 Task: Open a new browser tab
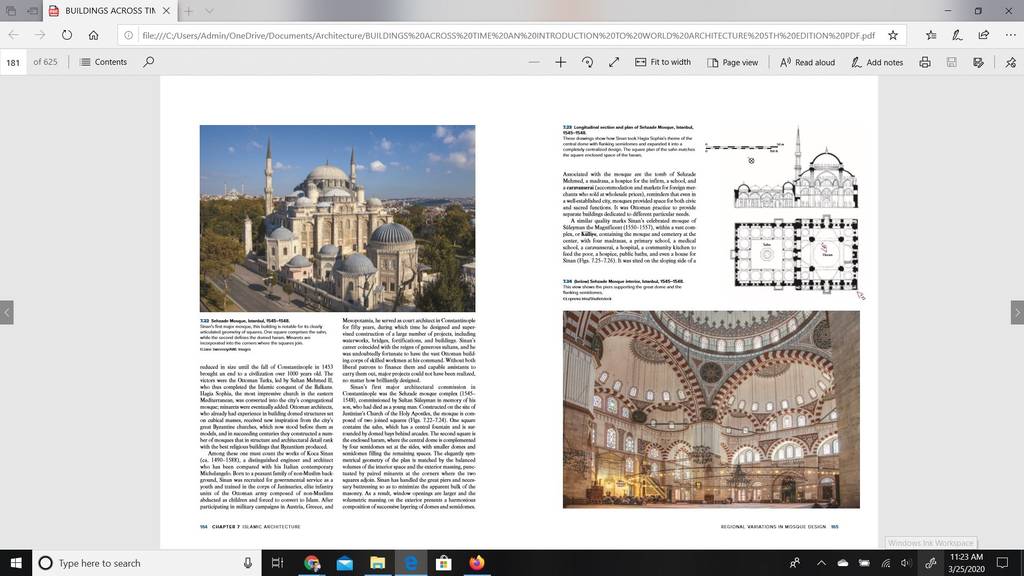coord(188,10)
